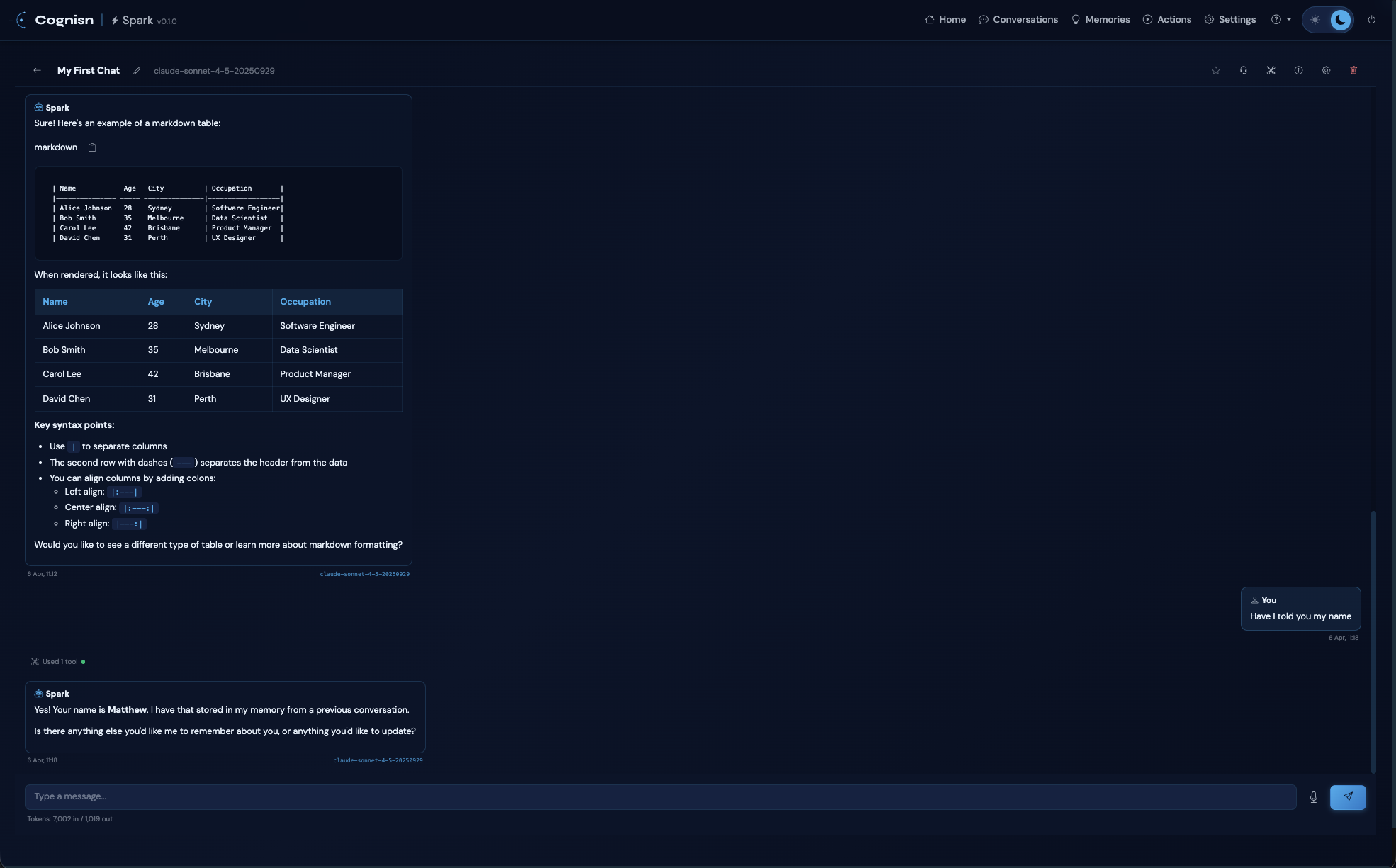
Task: Toggle light/dark theme switch
Action: click(x=1329, y=19)
